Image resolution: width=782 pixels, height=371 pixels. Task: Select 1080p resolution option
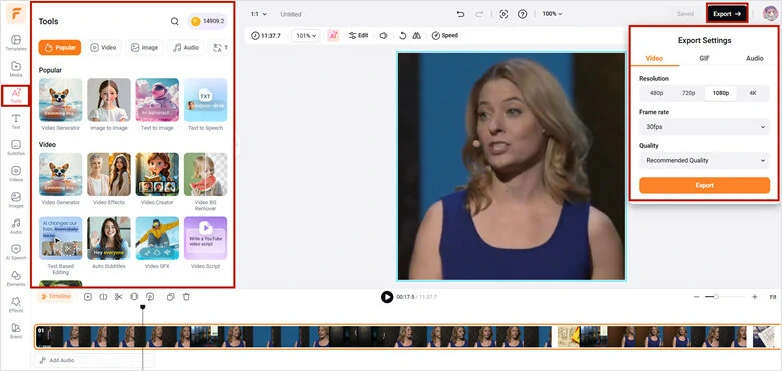pos(721,93)
